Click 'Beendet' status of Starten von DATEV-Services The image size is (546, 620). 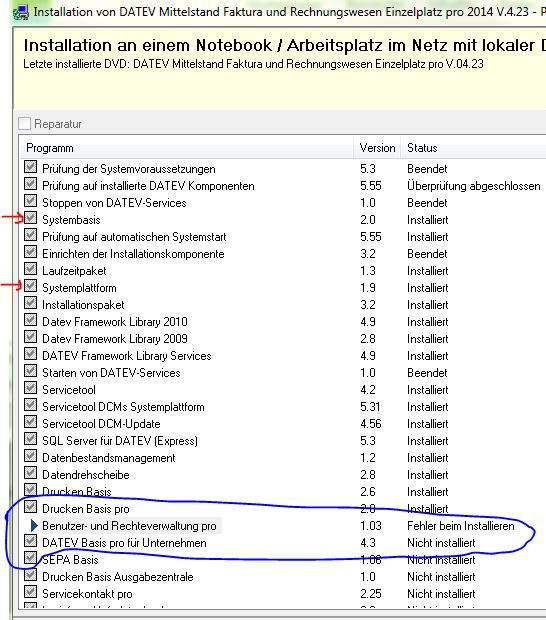tap(427, 373)
